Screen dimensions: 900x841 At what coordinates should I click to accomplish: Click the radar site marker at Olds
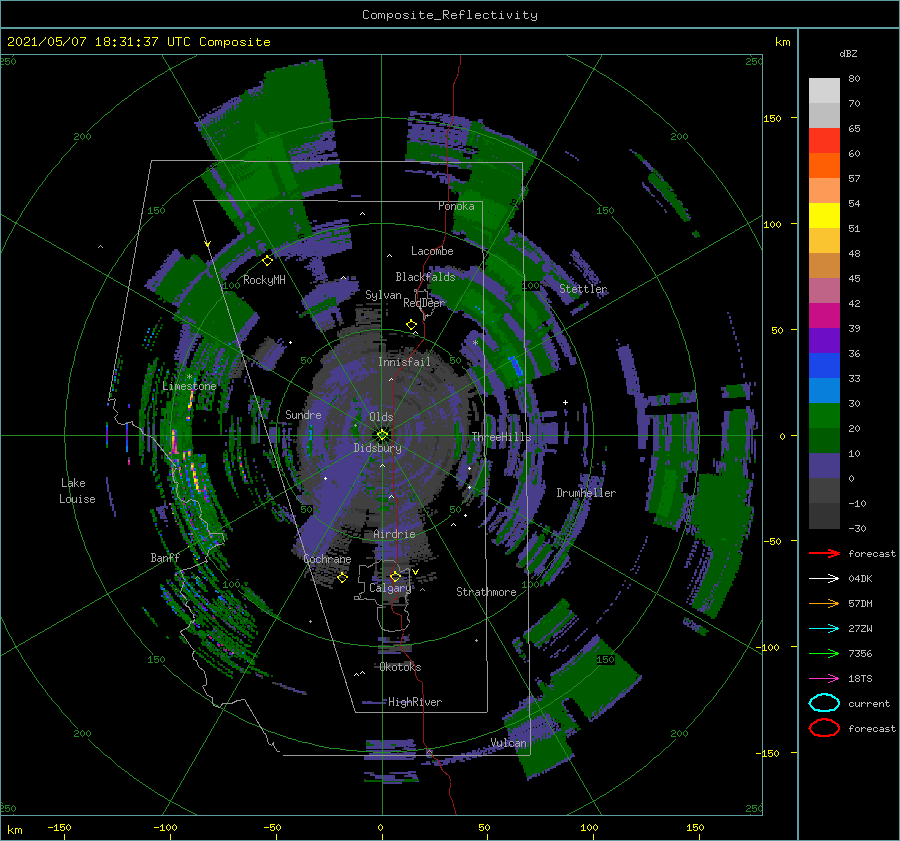click(382, 435)
